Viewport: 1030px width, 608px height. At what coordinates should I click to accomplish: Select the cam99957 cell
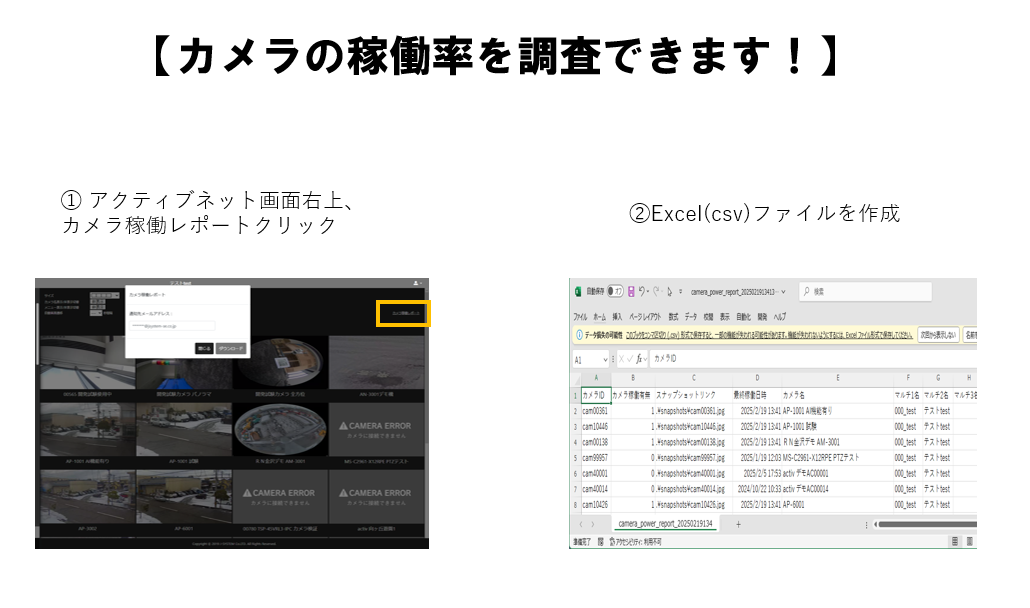596,458
